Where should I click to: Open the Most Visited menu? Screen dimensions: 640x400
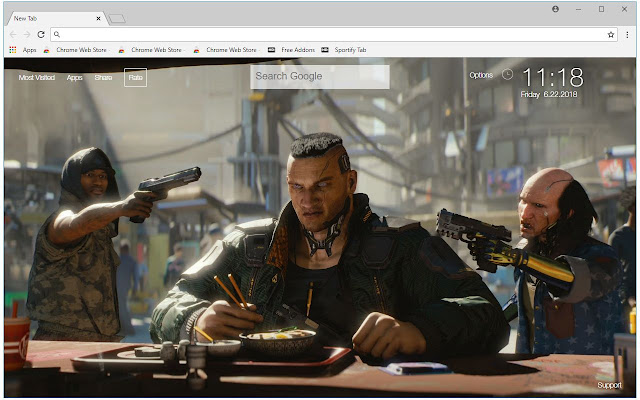click(37, 78)
